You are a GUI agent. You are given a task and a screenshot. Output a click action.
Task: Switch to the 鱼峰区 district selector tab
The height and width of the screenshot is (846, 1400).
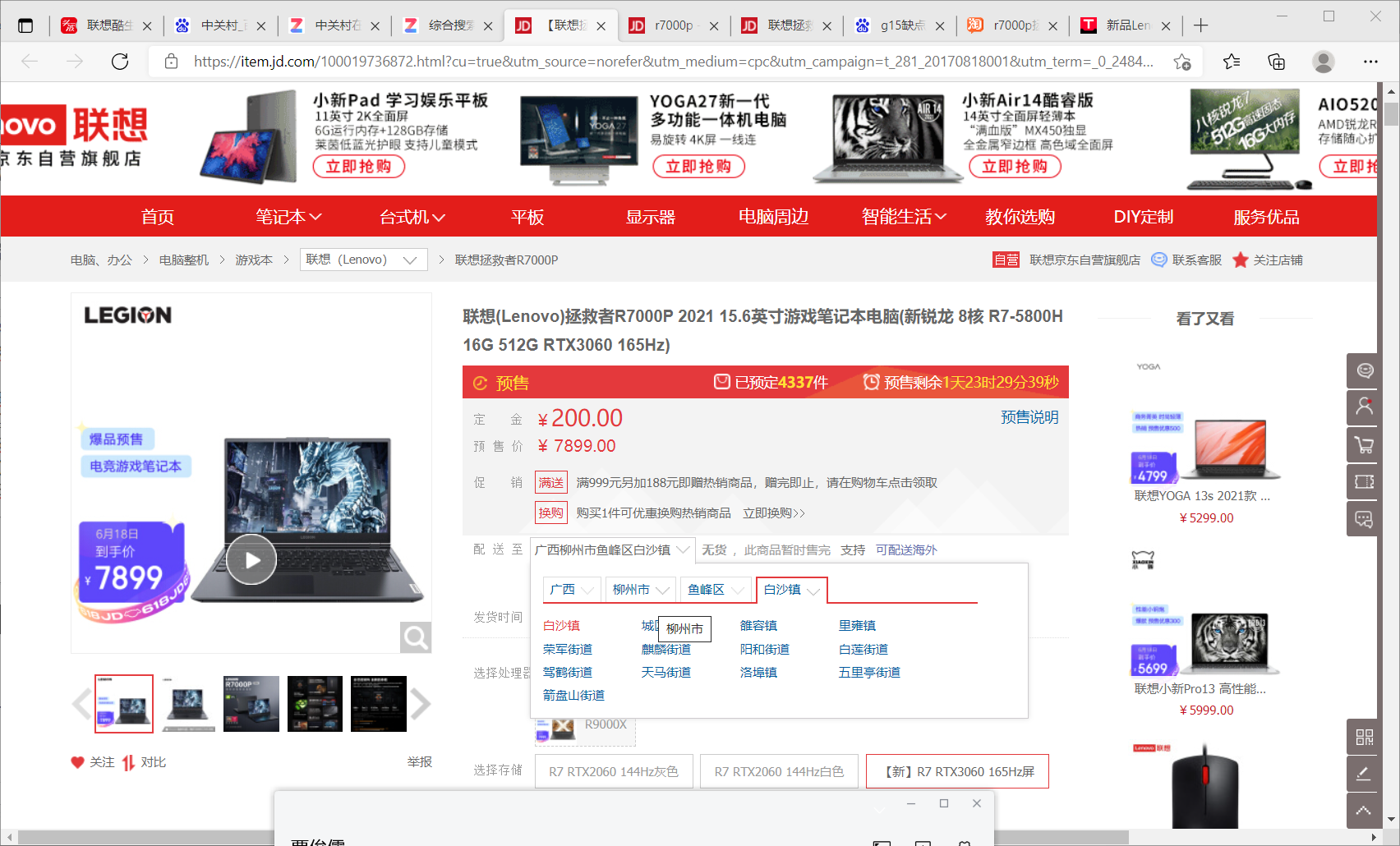716,590
